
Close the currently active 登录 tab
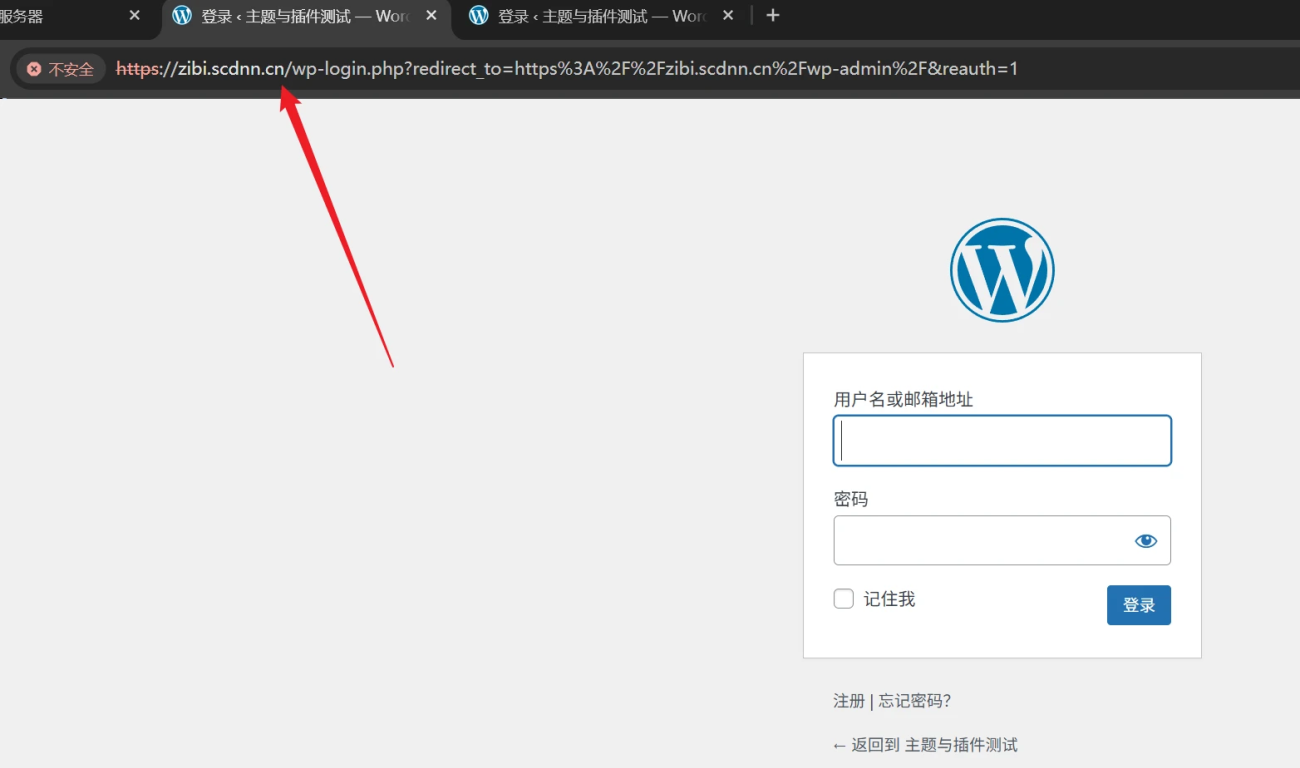point(432,16)
